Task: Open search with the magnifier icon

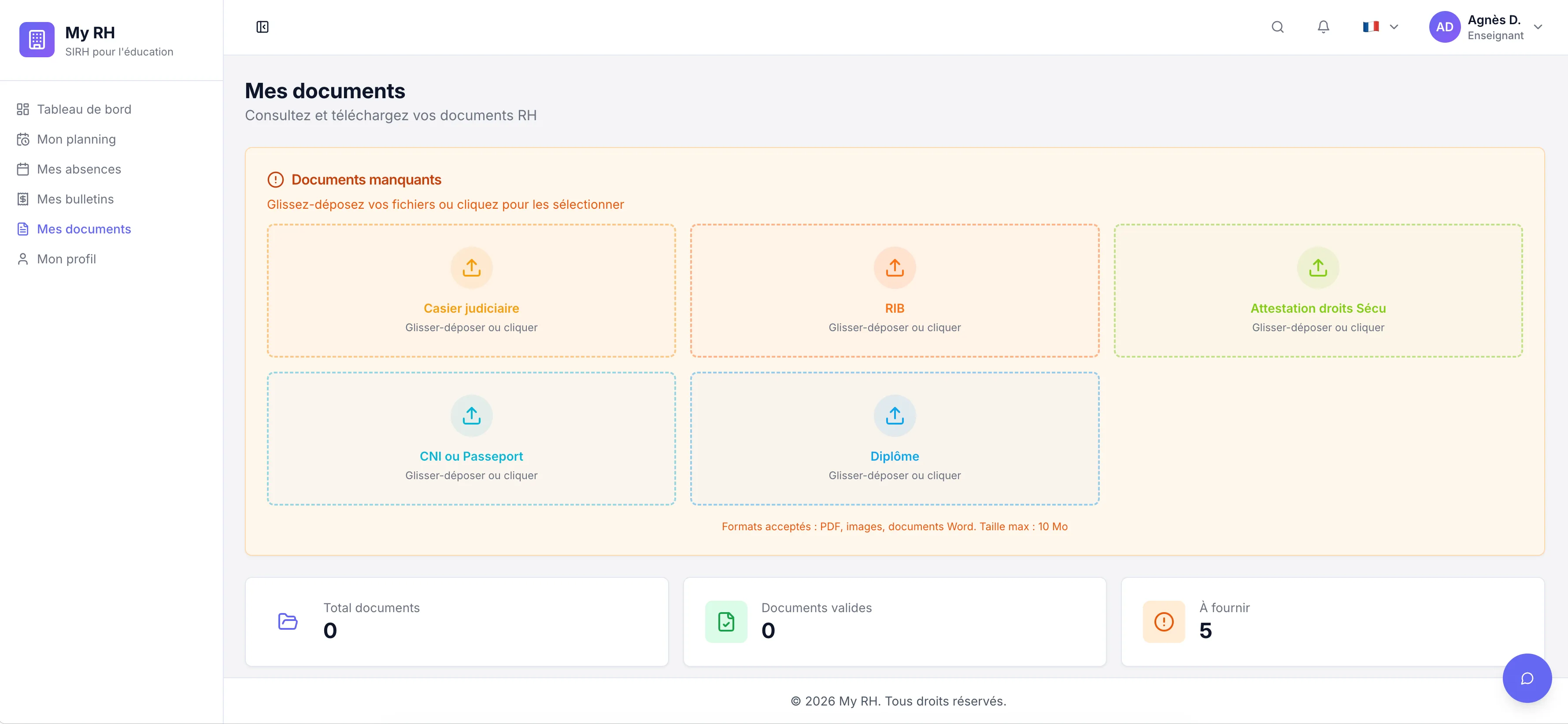Action: click(x=1278, y=27)
